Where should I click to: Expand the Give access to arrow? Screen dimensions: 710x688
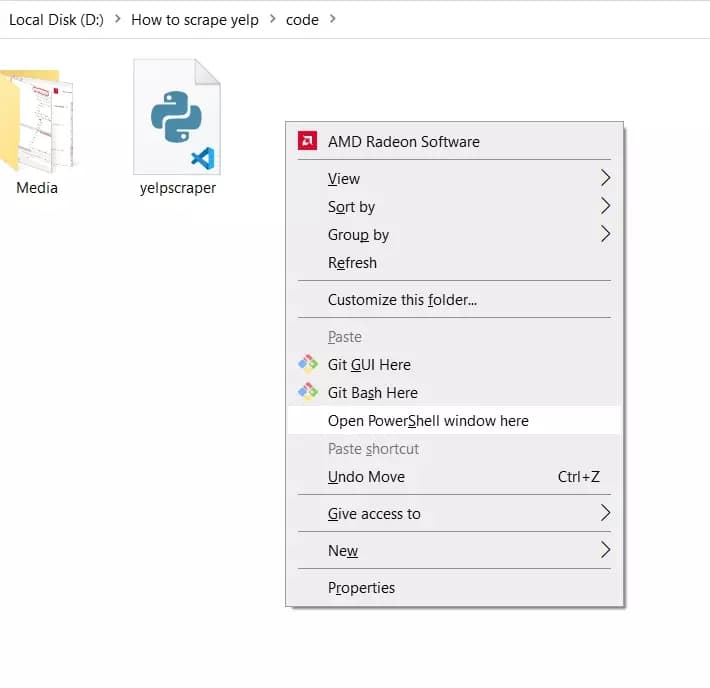tap(605, 513)
